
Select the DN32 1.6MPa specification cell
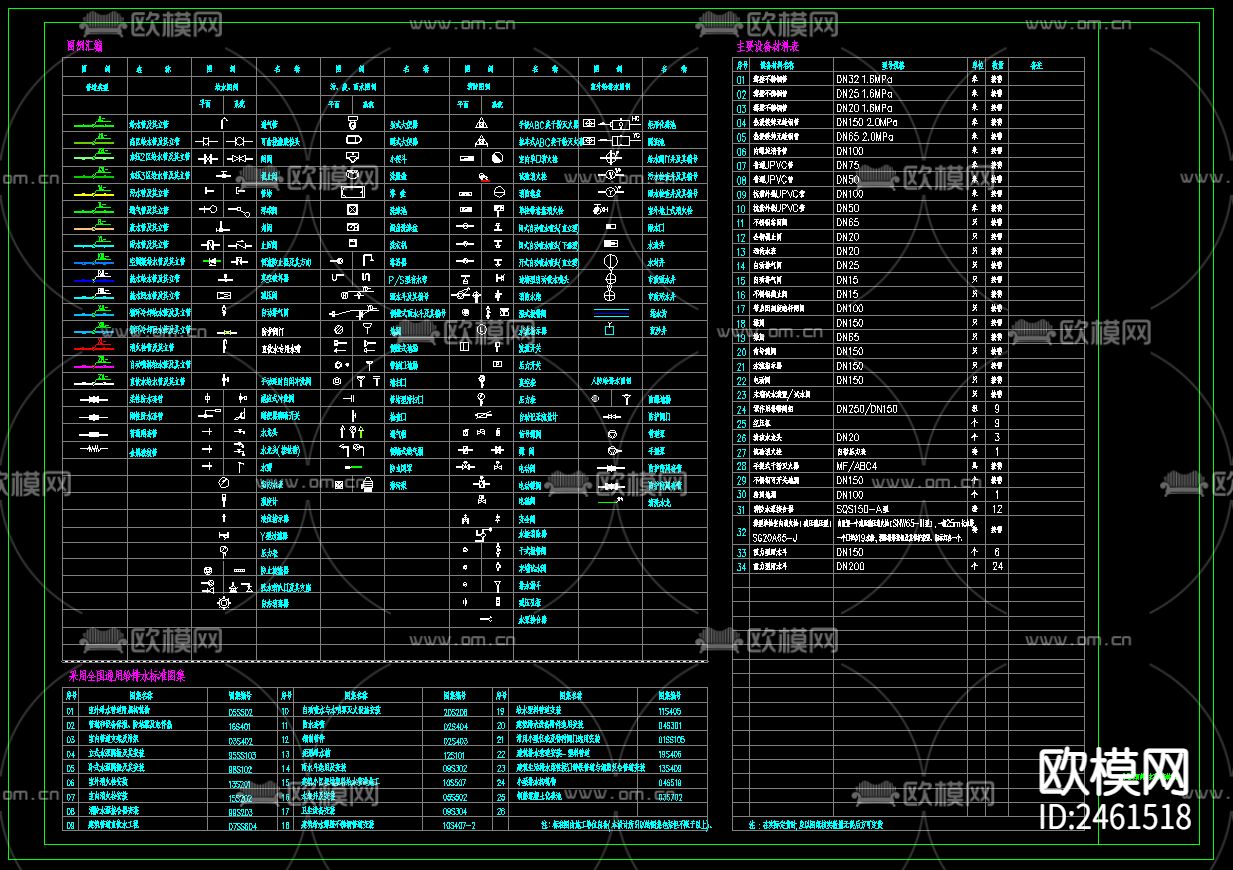[864, 78]
